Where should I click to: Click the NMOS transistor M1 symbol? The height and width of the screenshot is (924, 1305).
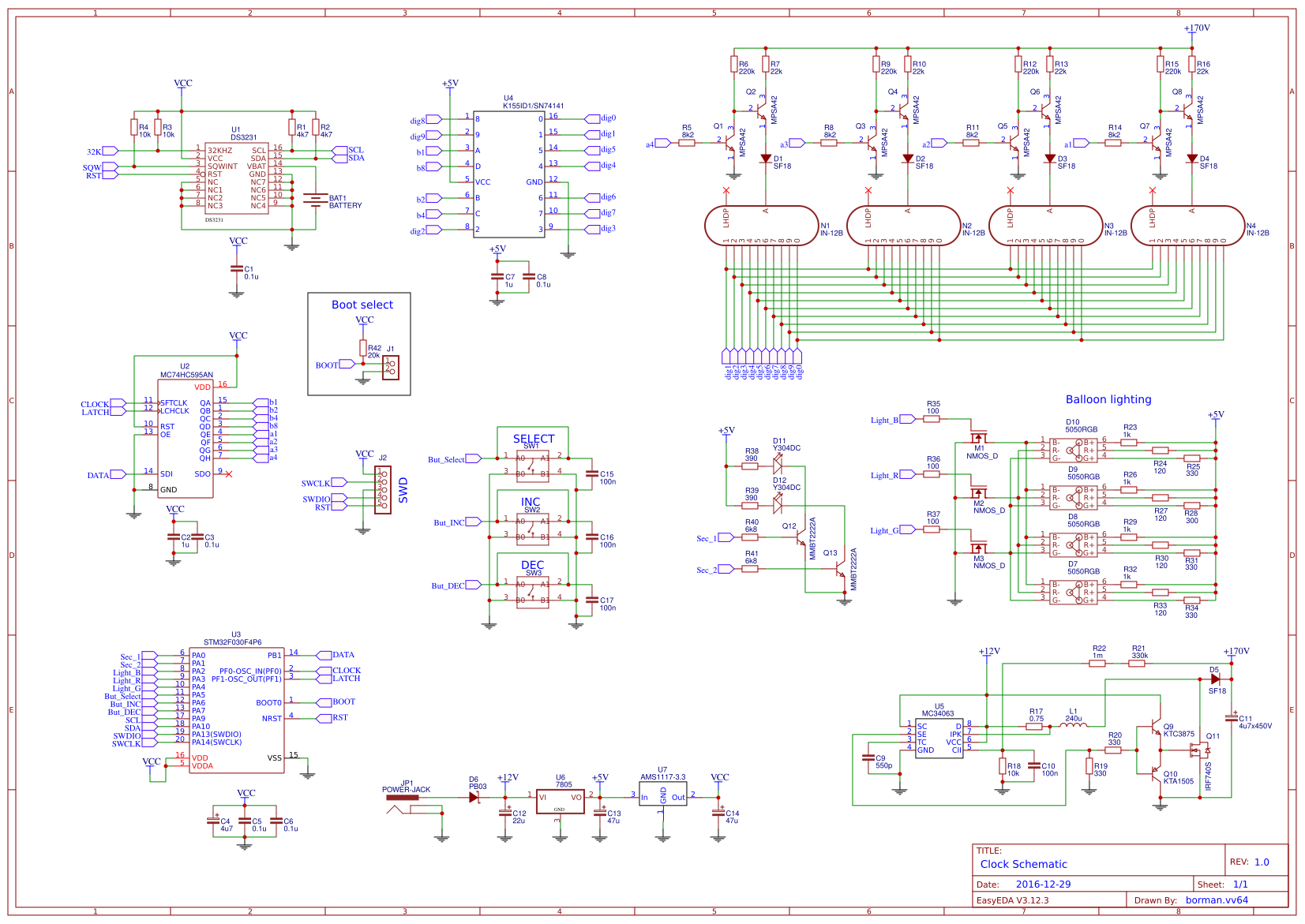(x=979, y=438)
